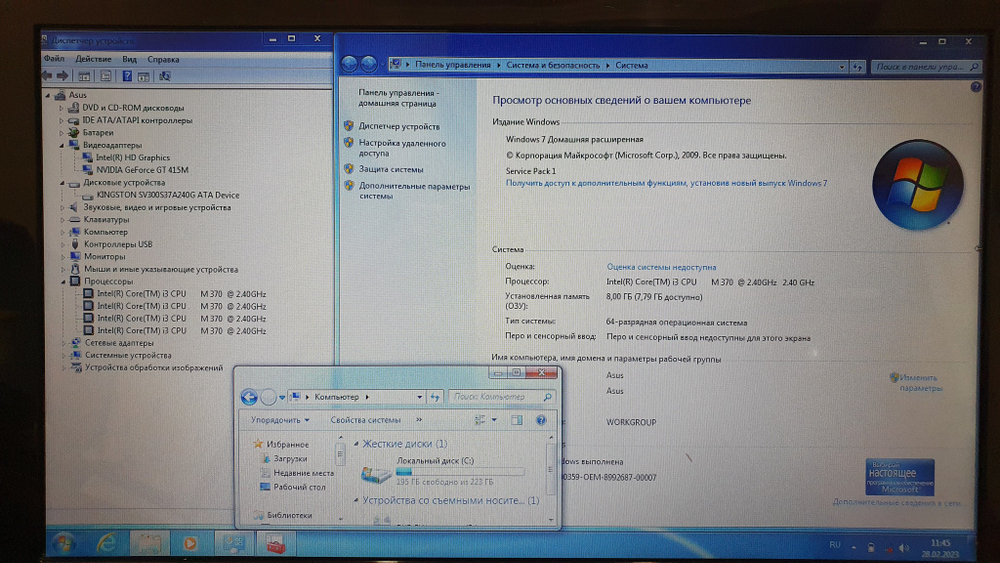Open Защита системы sidebar link
1000x563 pixels.
click(390, 169)
